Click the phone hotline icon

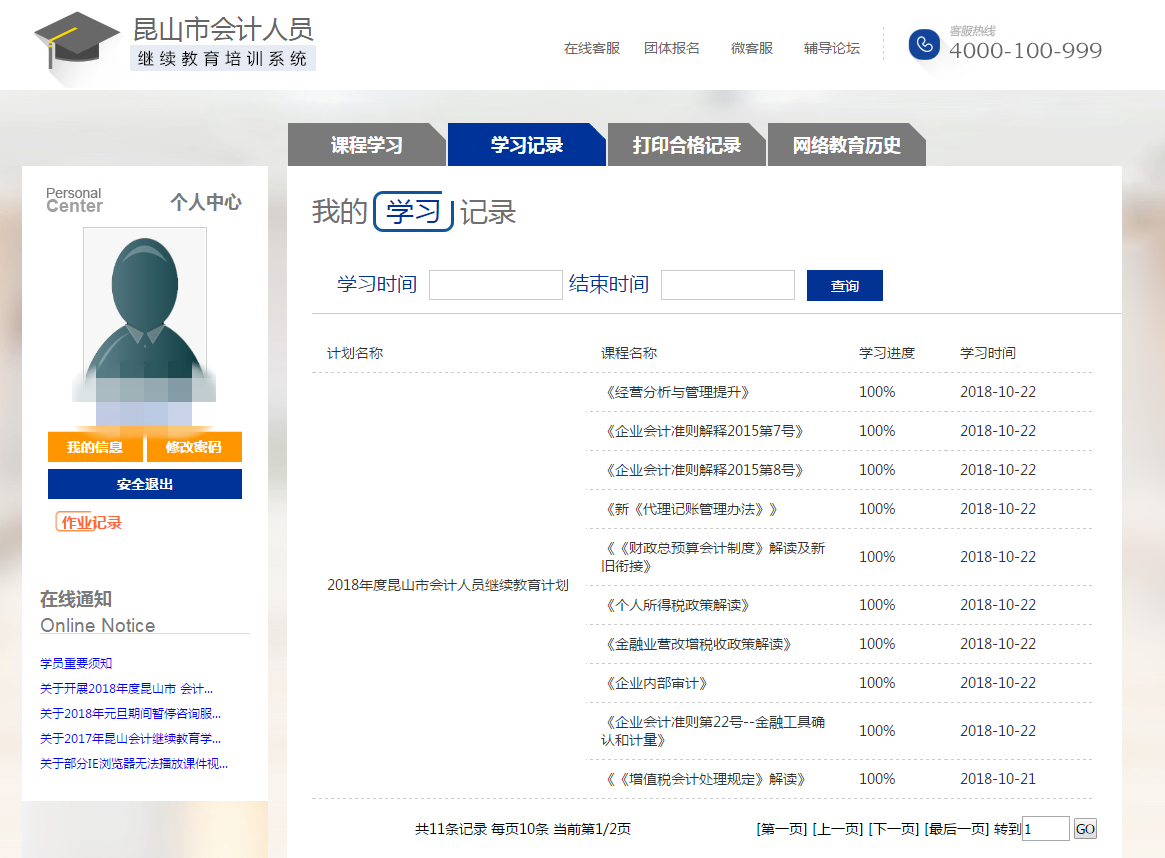(924, 44)
